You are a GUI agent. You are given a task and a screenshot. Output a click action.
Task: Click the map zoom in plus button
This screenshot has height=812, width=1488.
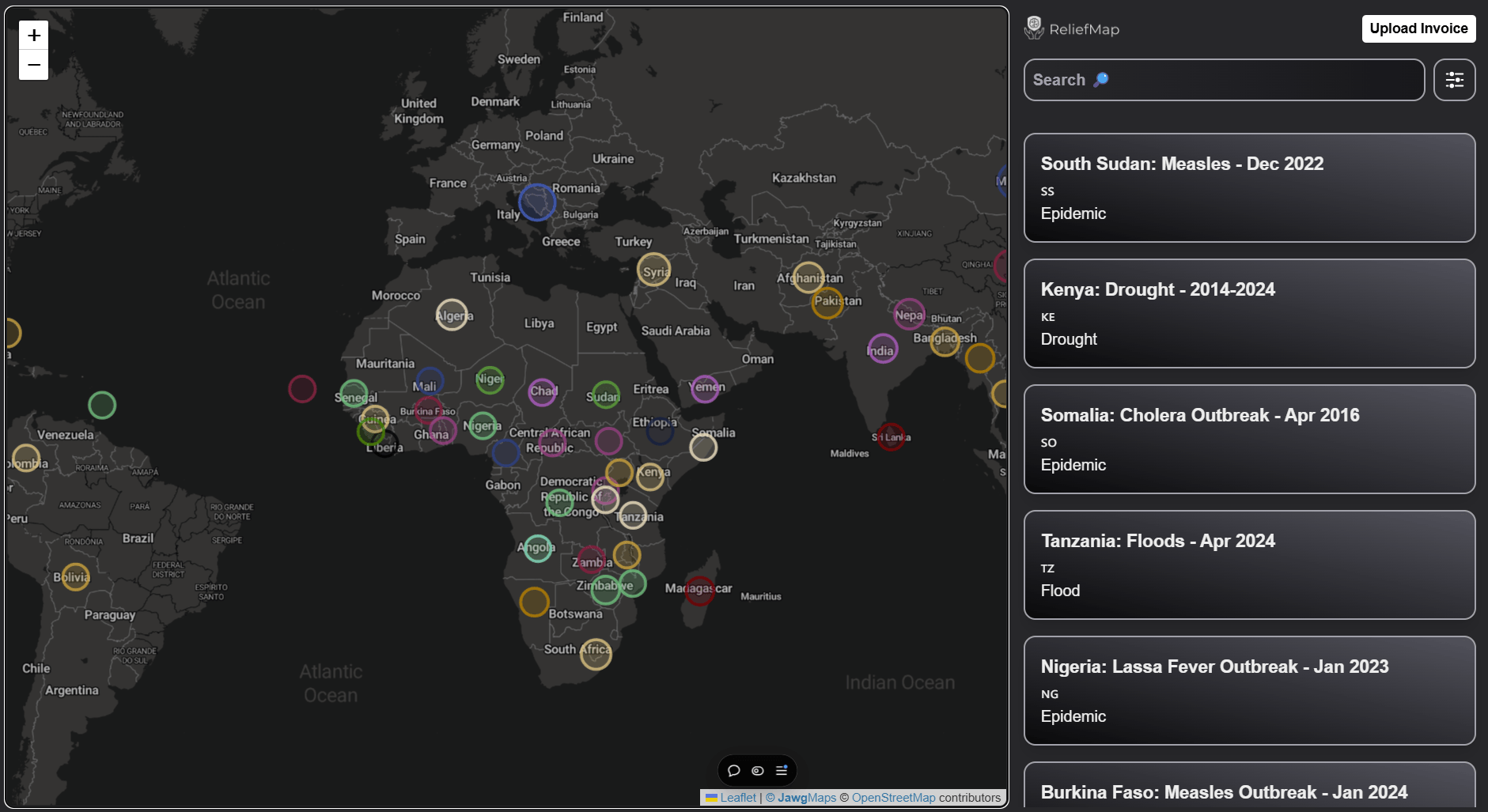point(33,36)
